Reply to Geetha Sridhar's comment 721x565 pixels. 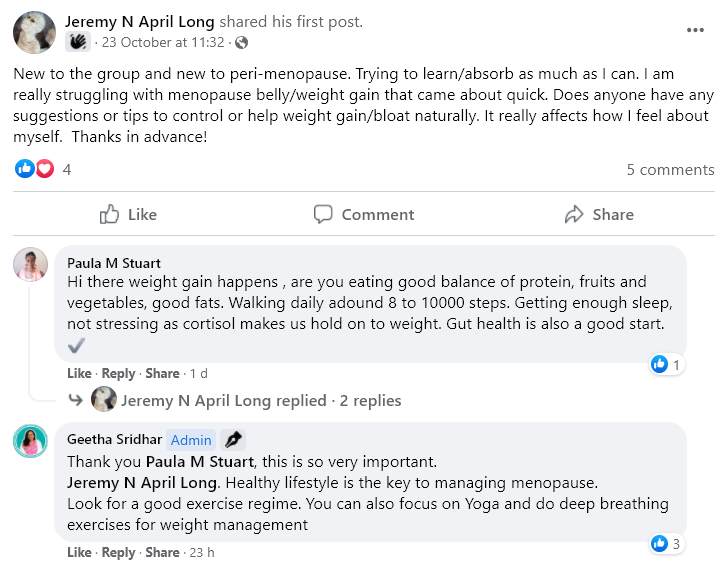click(118, 552)
